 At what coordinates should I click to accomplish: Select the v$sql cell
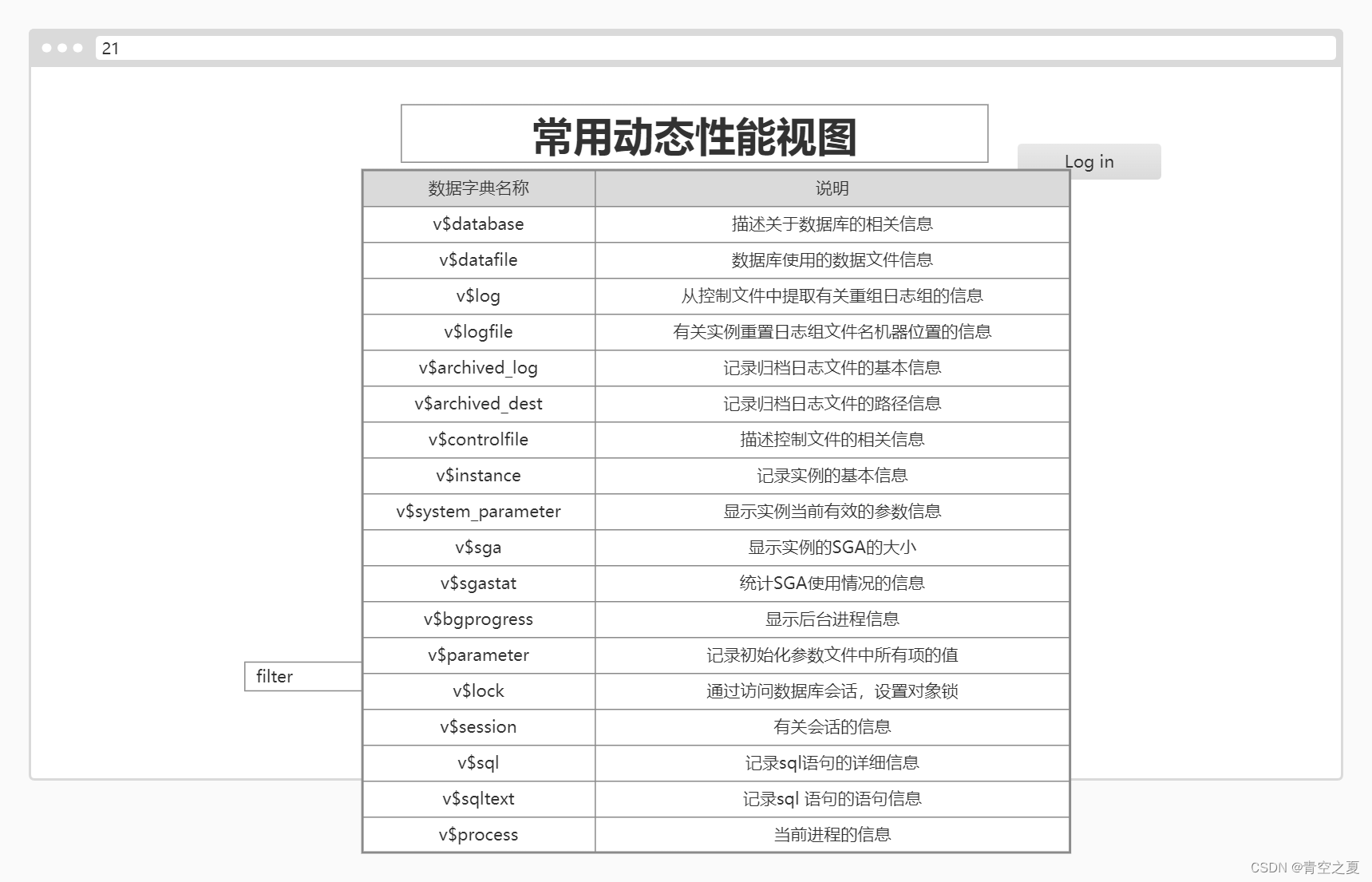point(479,763)
